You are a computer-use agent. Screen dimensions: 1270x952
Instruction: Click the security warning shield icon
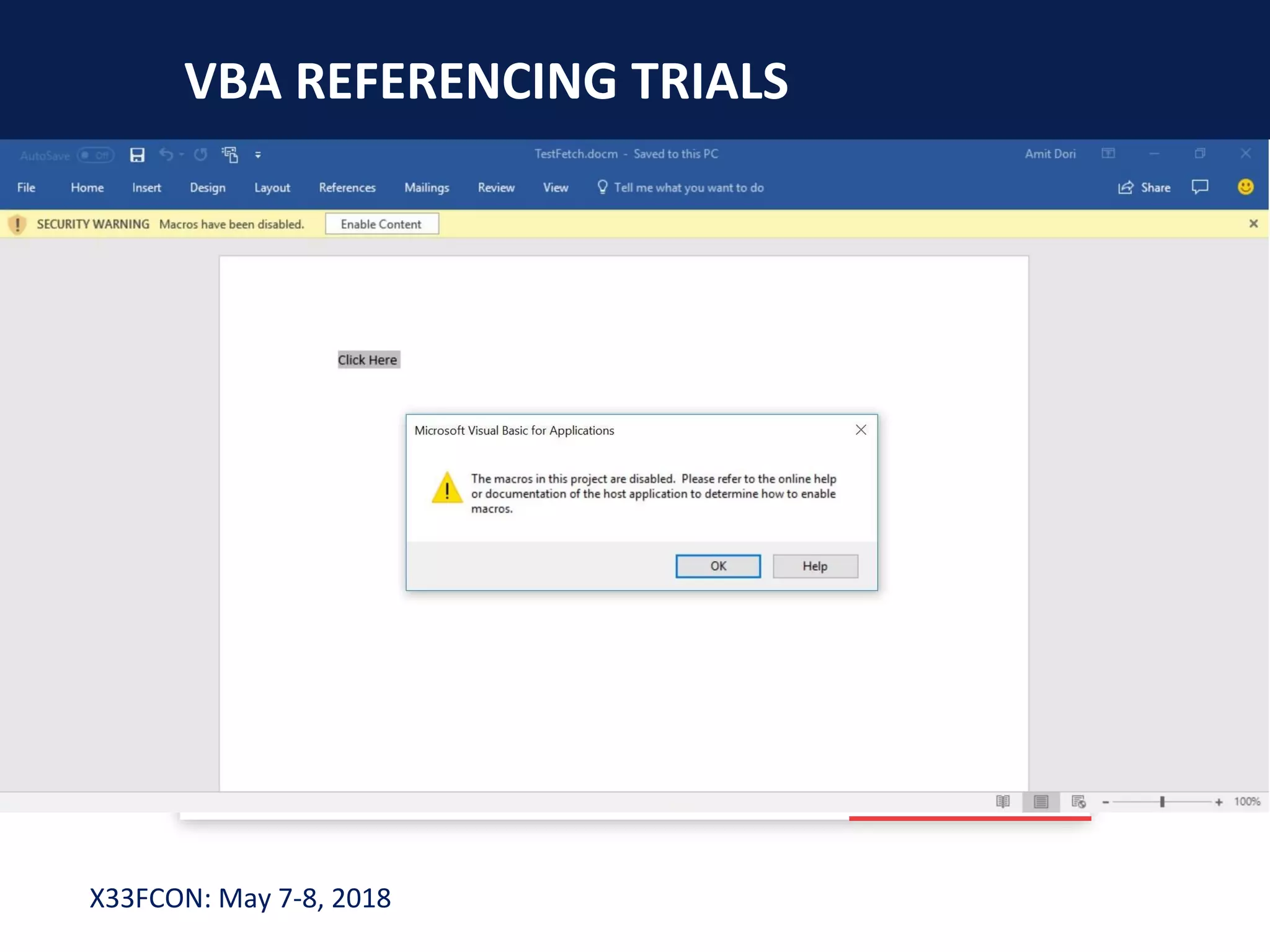pos(17,224)
